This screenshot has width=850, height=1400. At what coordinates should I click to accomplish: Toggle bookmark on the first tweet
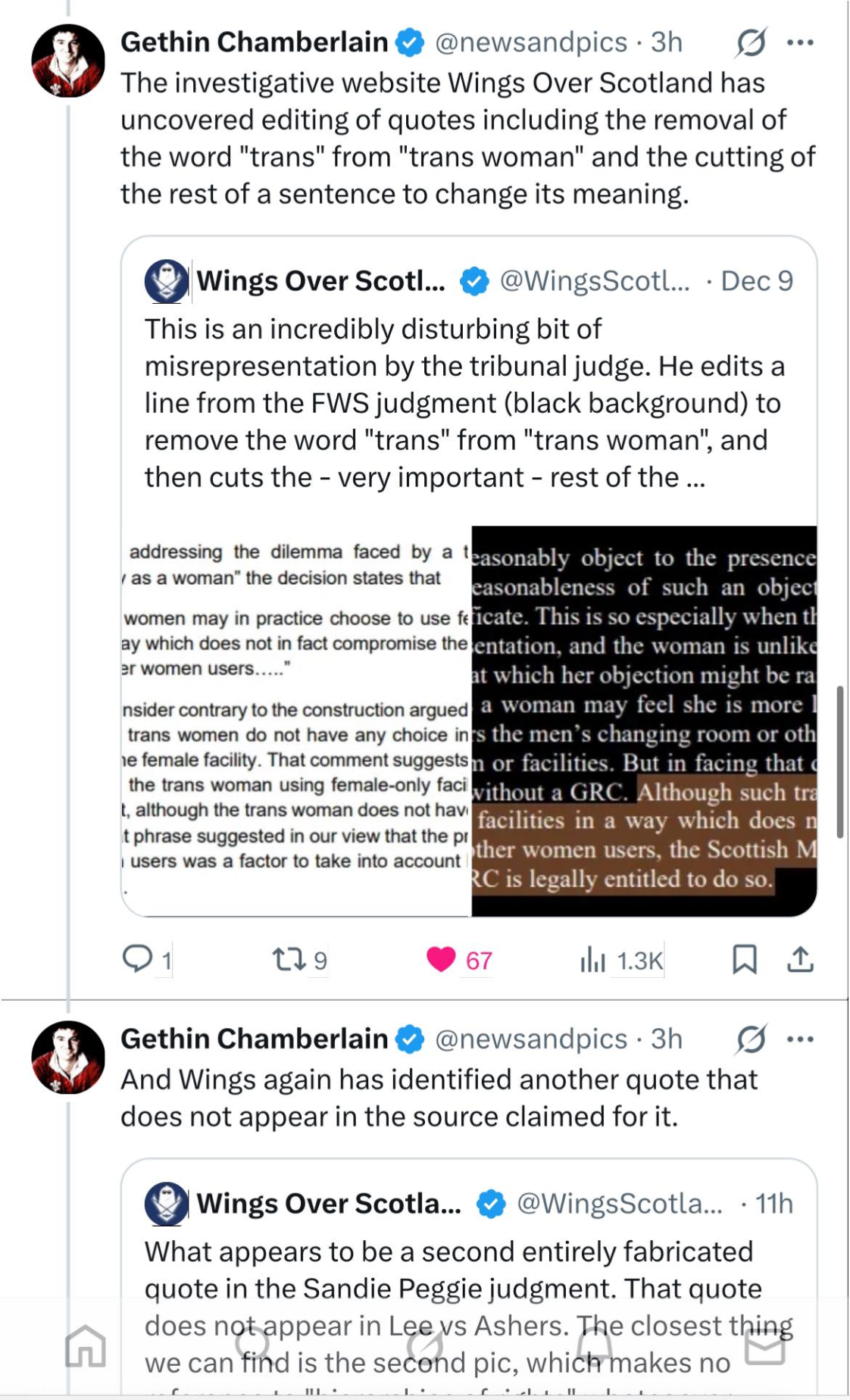[744, 960]
